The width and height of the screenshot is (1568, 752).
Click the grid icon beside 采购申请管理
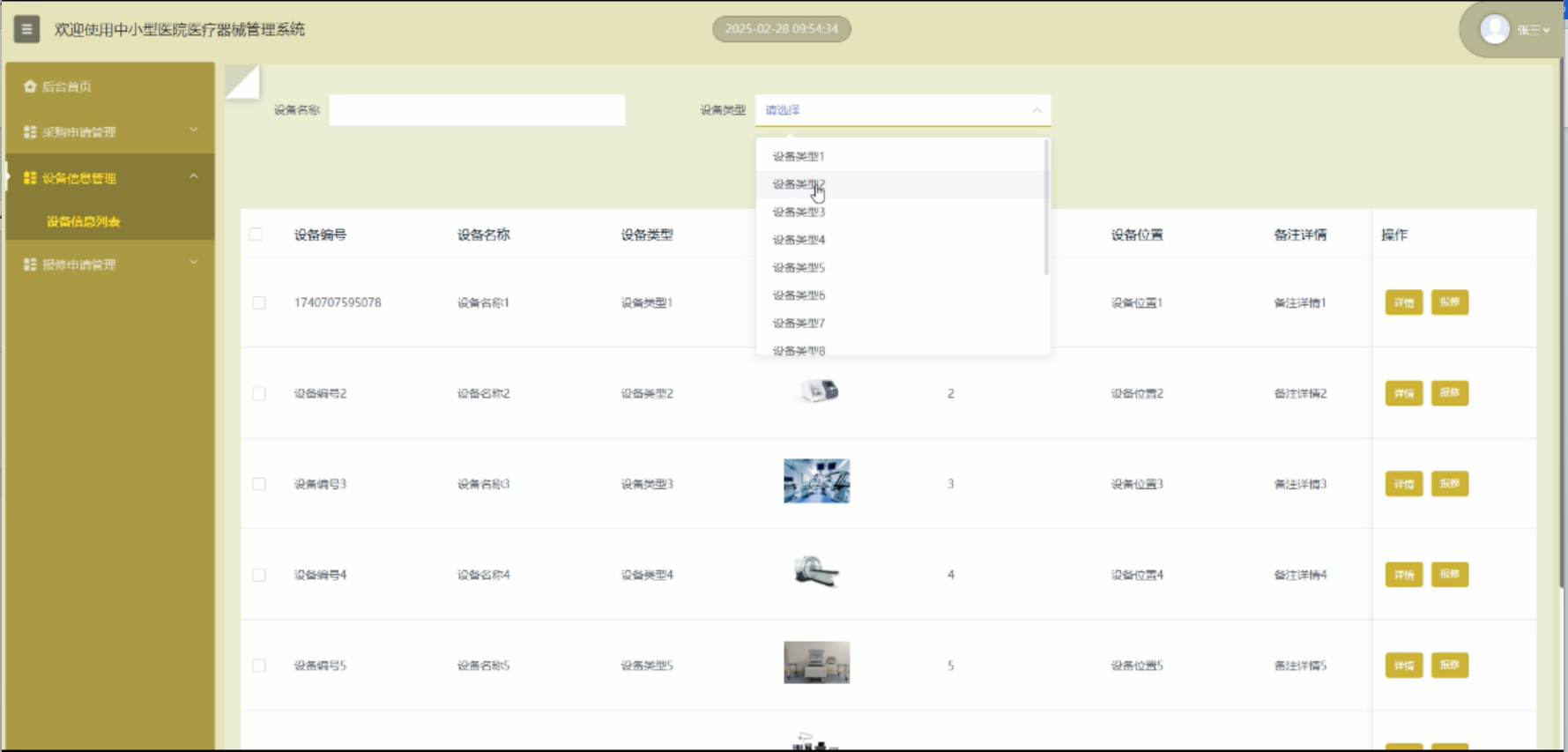30,132
